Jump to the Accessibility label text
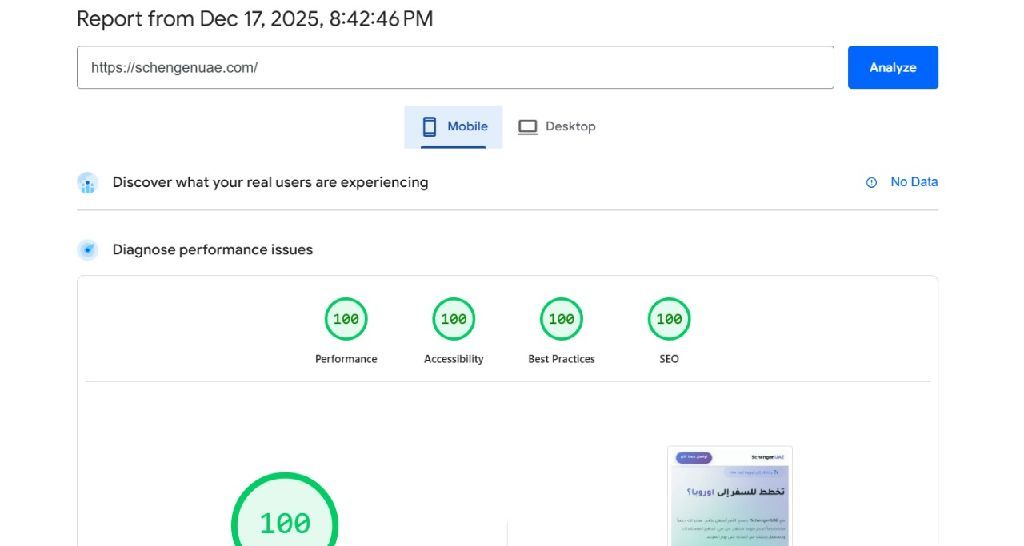The height and width of the screenshot is (546, 1024). (453, 359)
